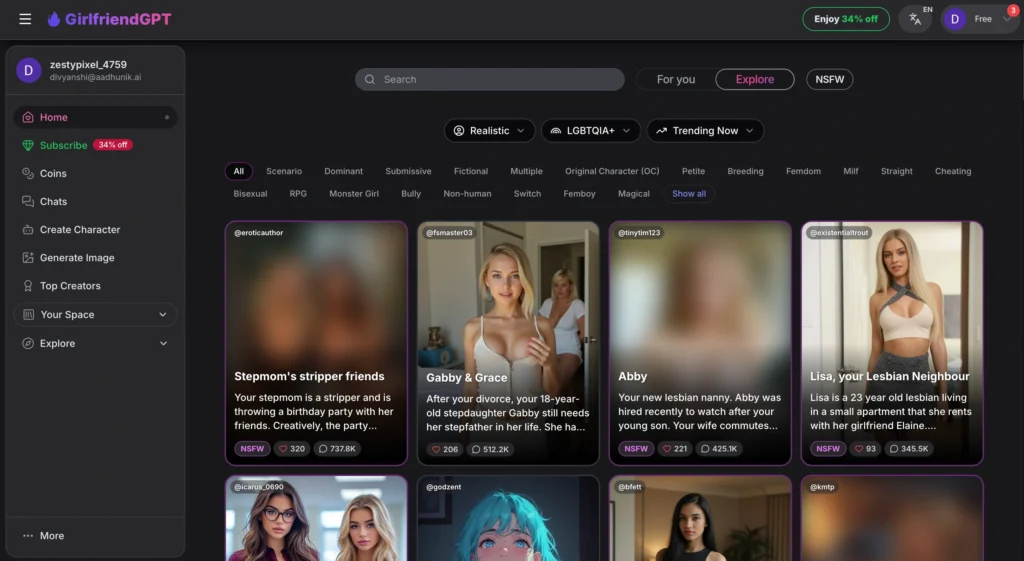Viewport: 1024px width, 561px height.
Task: Like the Abby card heart 221
Action: click(x=675, y=449)
